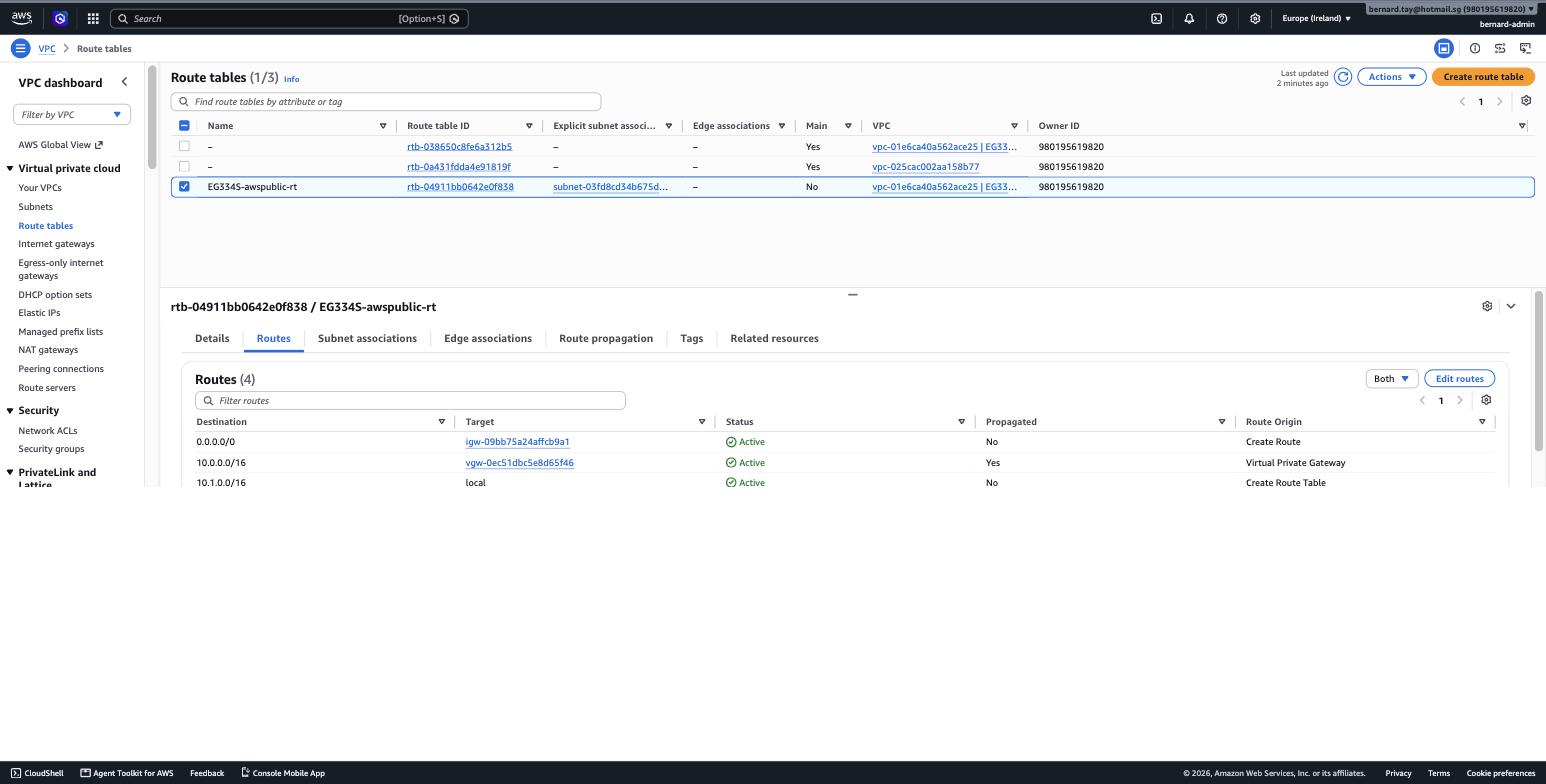Viewport: 1546px width, 784px height.
Task: Open CloudShell icon in top navigation
Action: click(x=1156, y=18)
